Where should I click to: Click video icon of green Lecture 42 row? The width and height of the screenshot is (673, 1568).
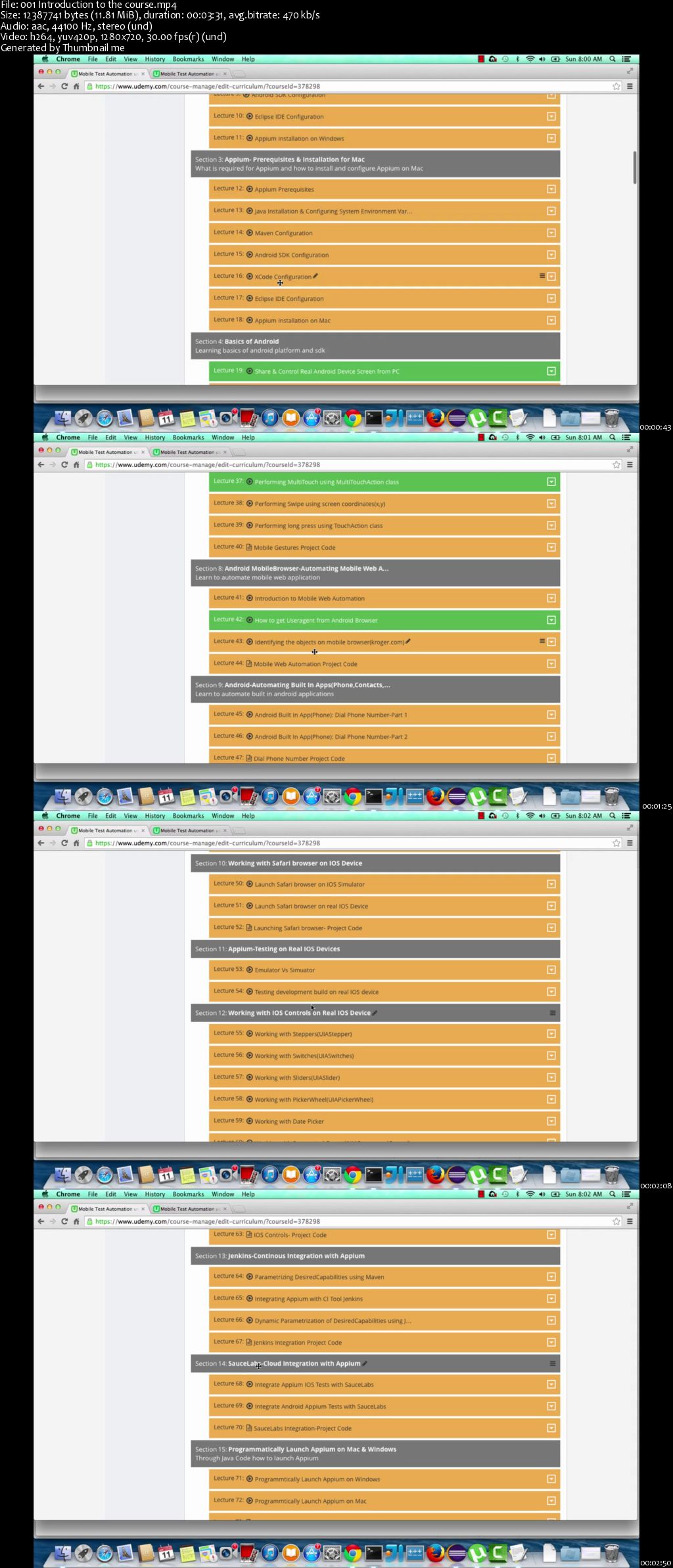250,619
